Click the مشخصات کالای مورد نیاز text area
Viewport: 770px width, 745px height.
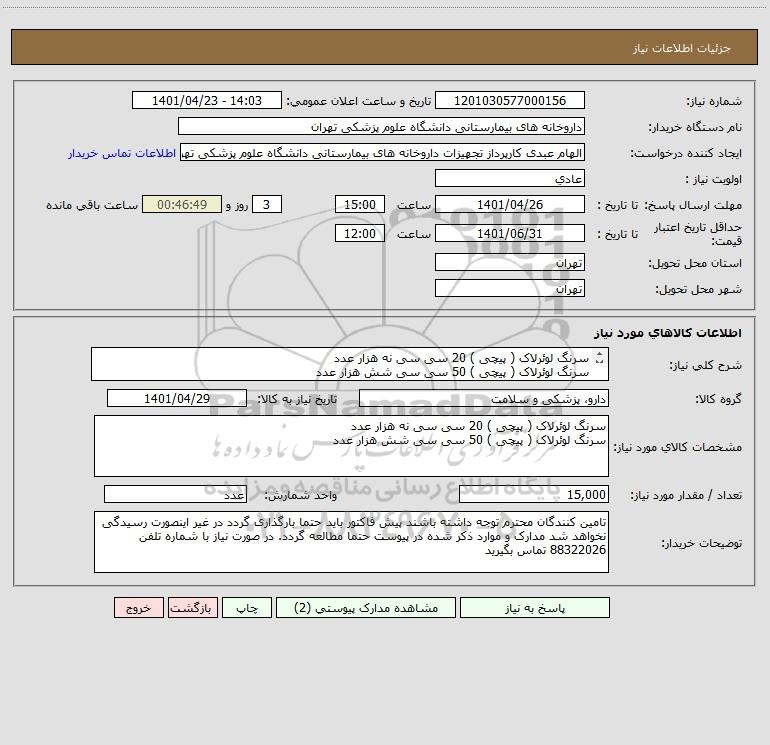351,446
